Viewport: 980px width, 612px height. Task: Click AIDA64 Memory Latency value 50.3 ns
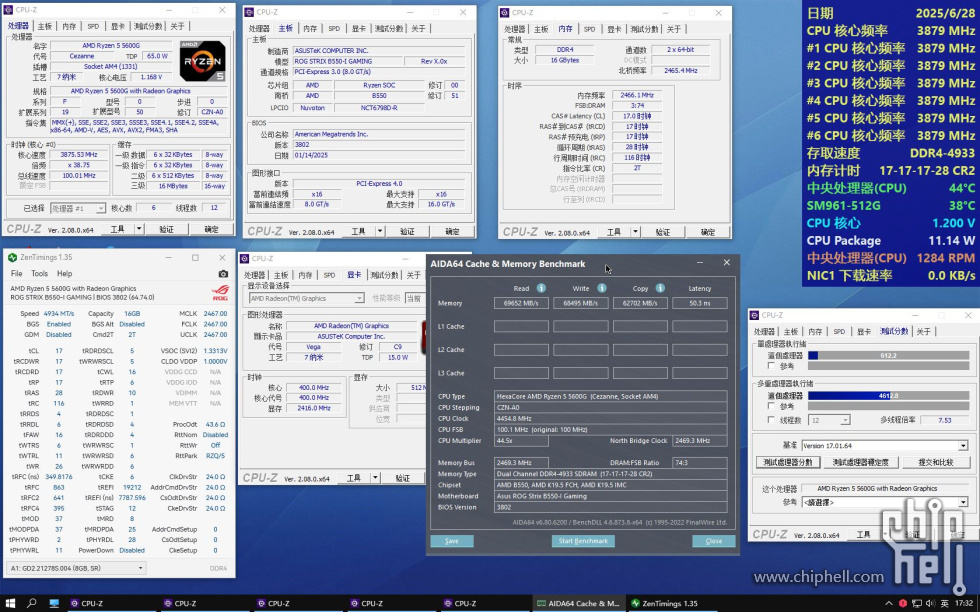[x=699, y=303]
